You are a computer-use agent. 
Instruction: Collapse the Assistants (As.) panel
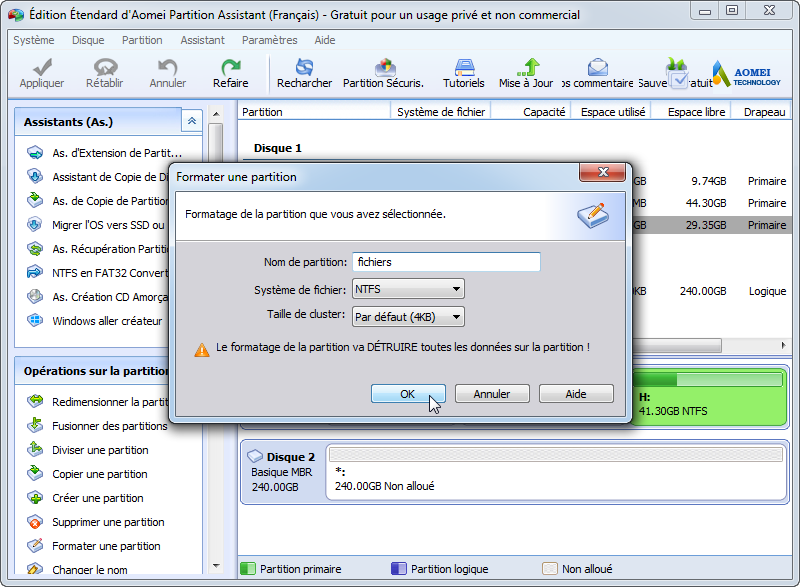tap(192, 121)
